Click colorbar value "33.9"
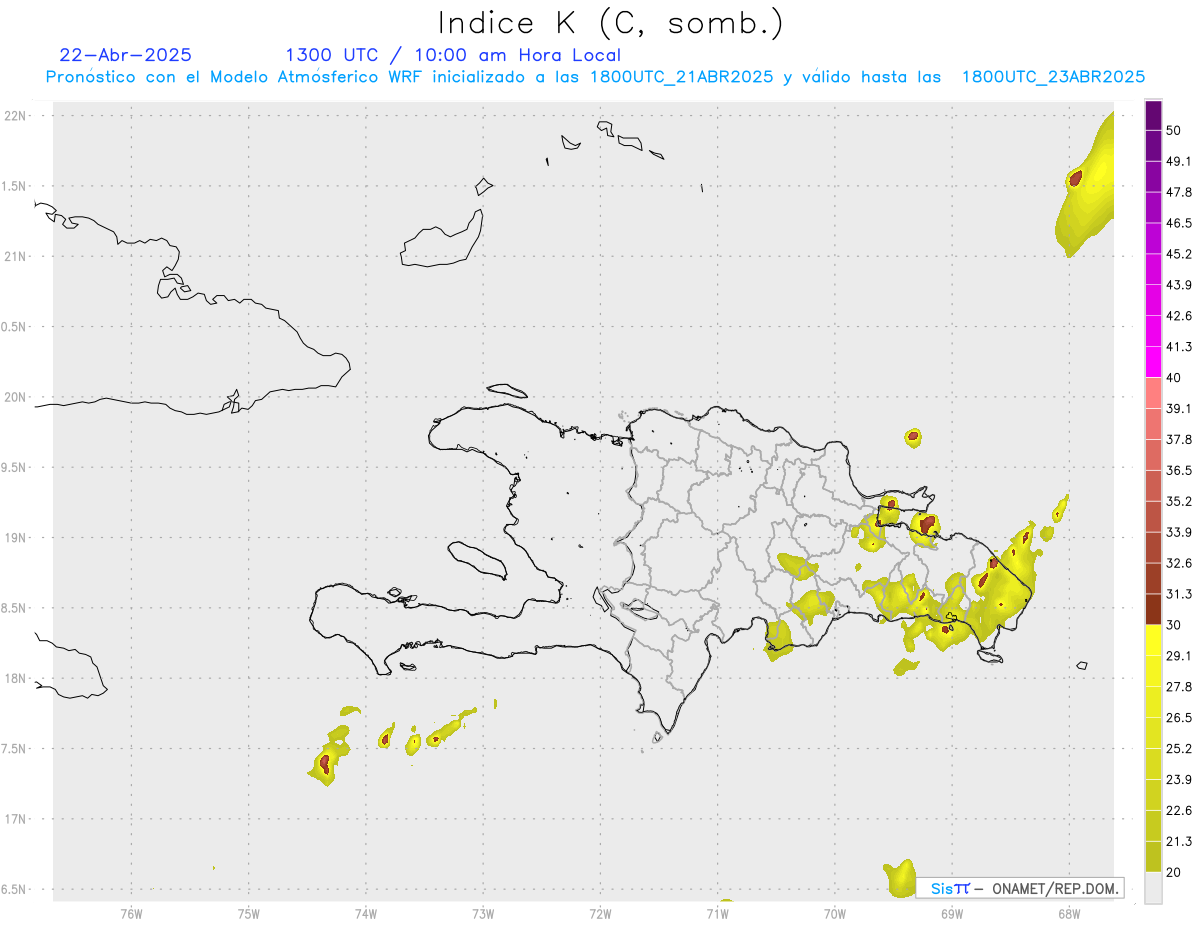The height and width of the screenshot is (927, 1200). tap(1179, 532)
